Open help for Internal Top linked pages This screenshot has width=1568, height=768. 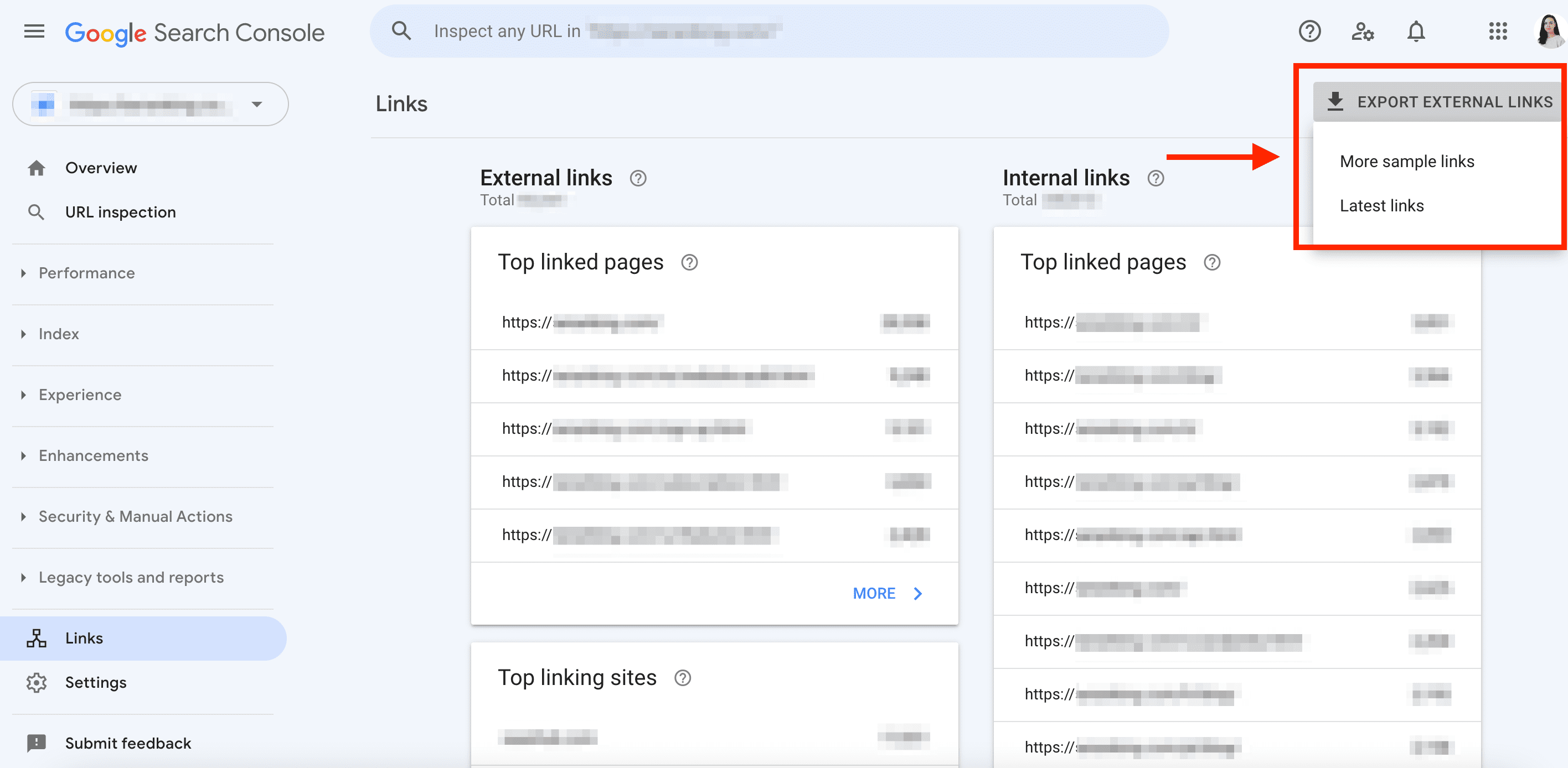point(1212,262)
